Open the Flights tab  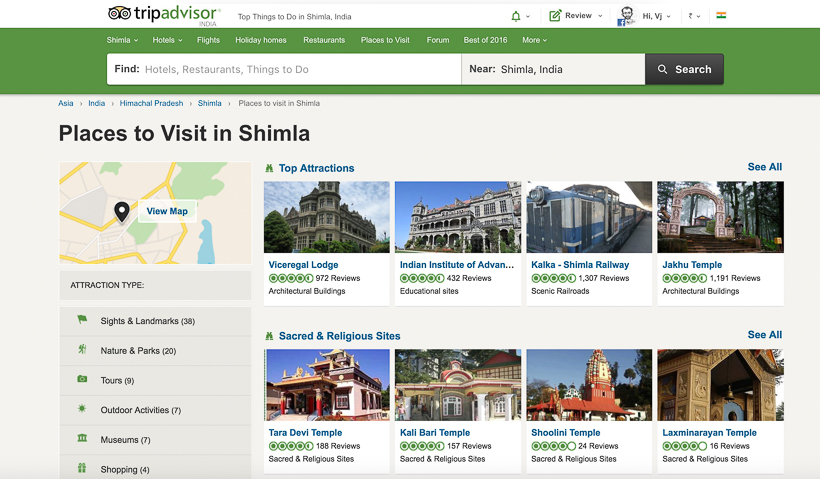click(208, 40)
